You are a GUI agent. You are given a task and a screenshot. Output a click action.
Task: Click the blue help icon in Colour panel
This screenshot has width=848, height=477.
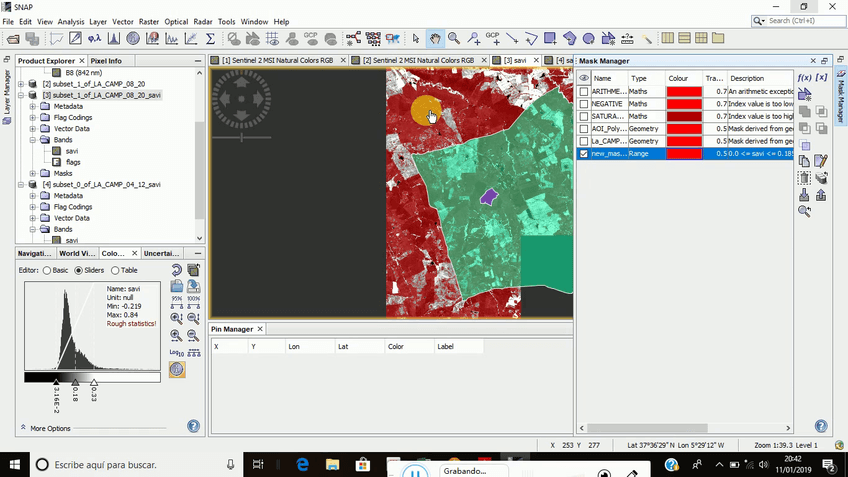tap(193, 426)
